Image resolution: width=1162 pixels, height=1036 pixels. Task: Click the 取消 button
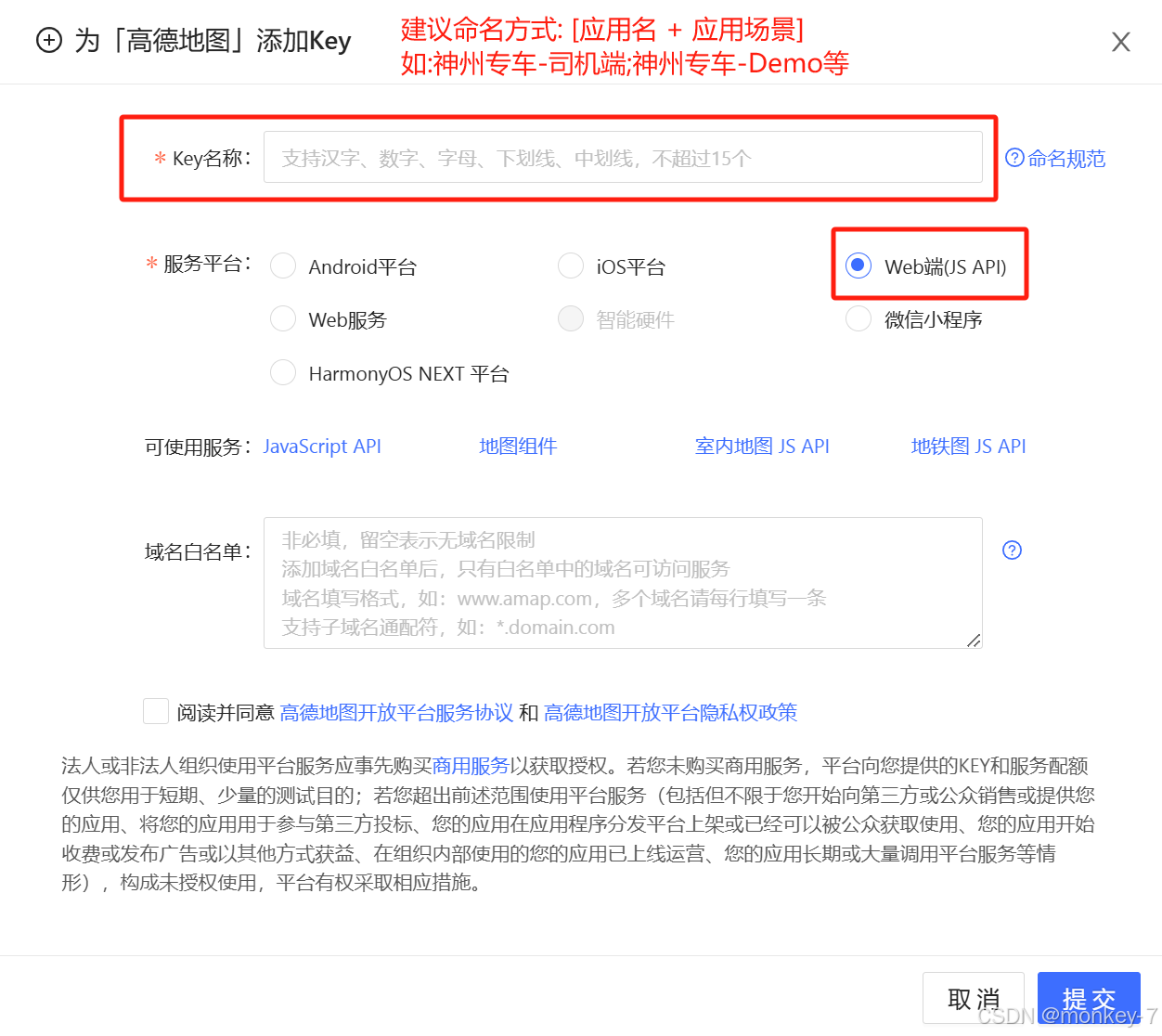pos(974,999)
